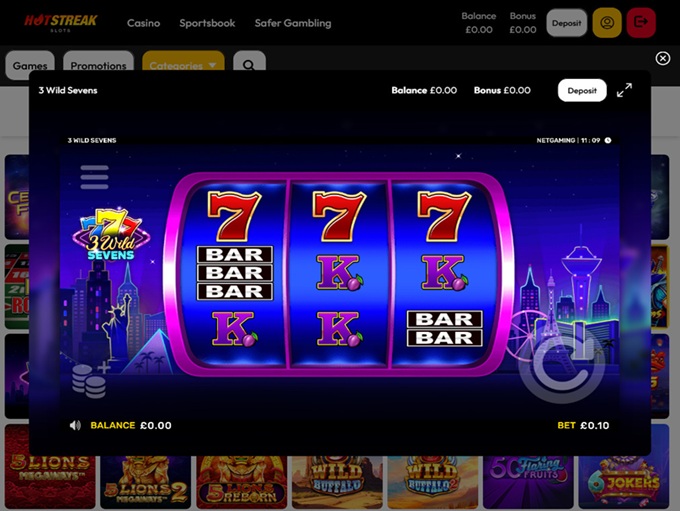Viewport: 680px width, 511px height.
Task: Open the slot game hamburger menu
Action: [x=94, y=177]
